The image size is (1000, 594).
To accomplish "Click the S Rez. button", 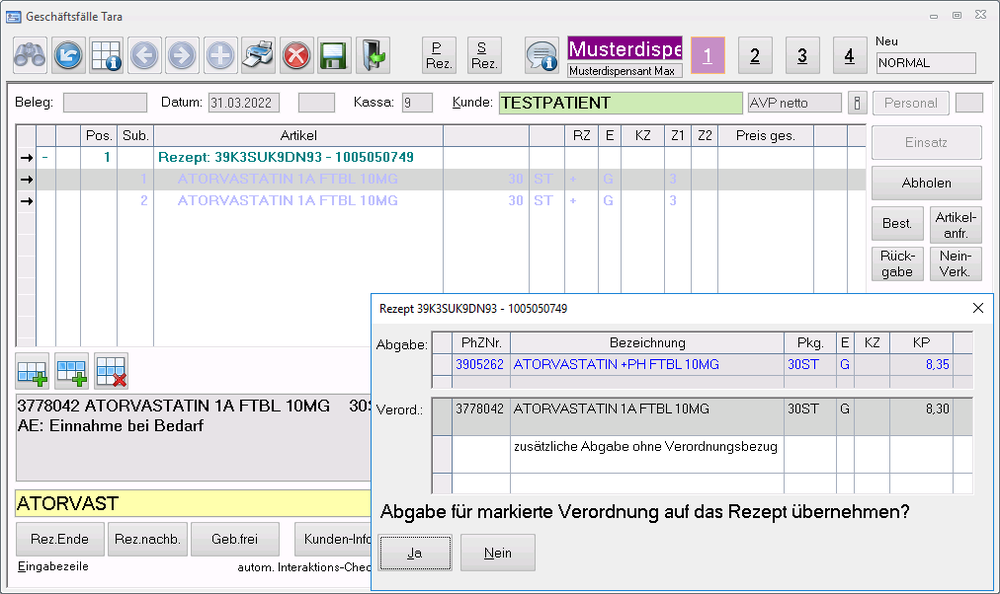I will pos(484,55).
